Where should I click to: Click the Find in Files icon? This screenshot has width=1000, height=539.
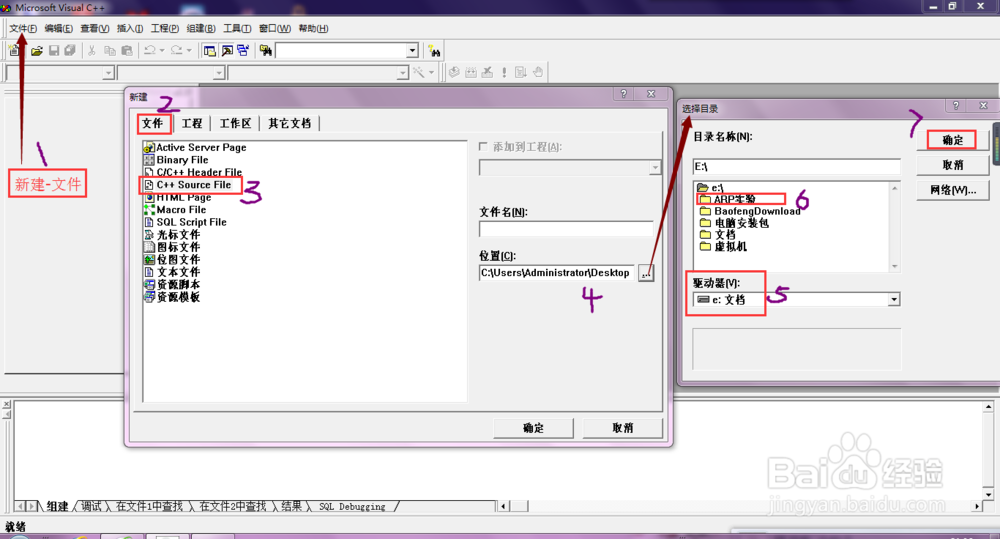(266, 50)
